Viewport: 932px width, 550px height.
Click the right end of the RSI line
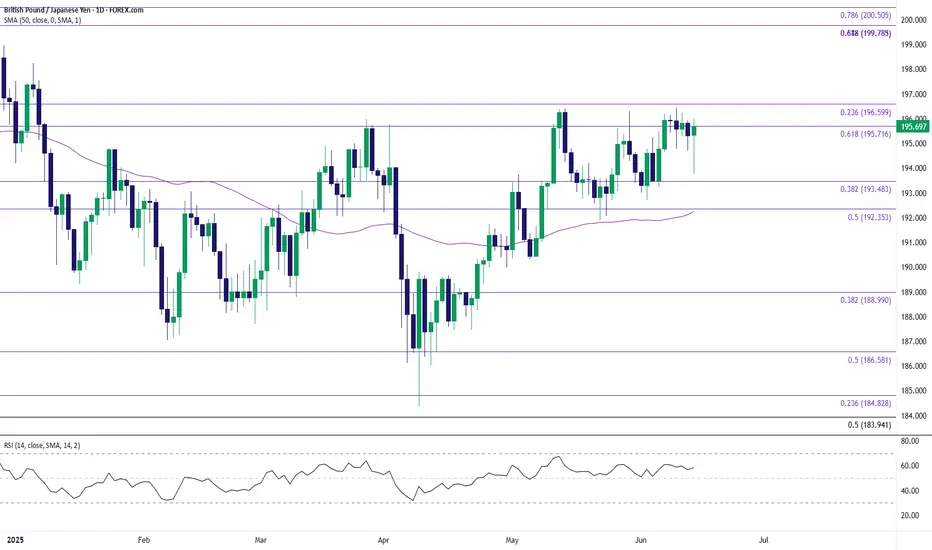tap(693, 467)
